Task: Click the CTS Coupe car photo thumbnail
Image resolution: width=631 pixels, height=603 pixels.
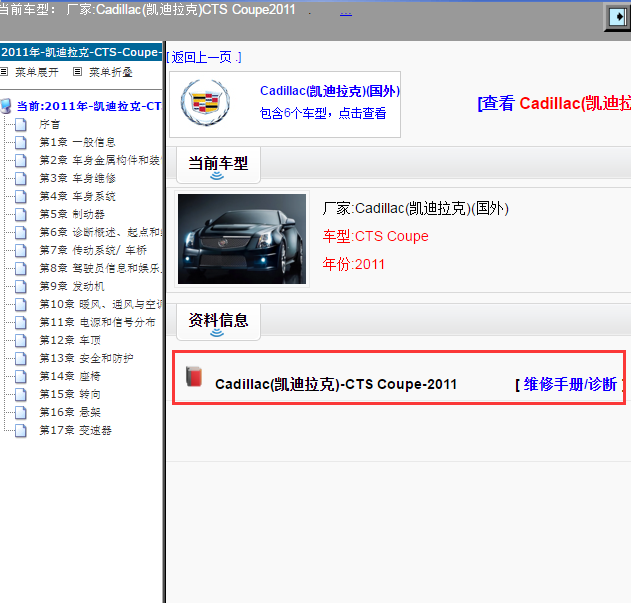Action: [x=242, y=239]
